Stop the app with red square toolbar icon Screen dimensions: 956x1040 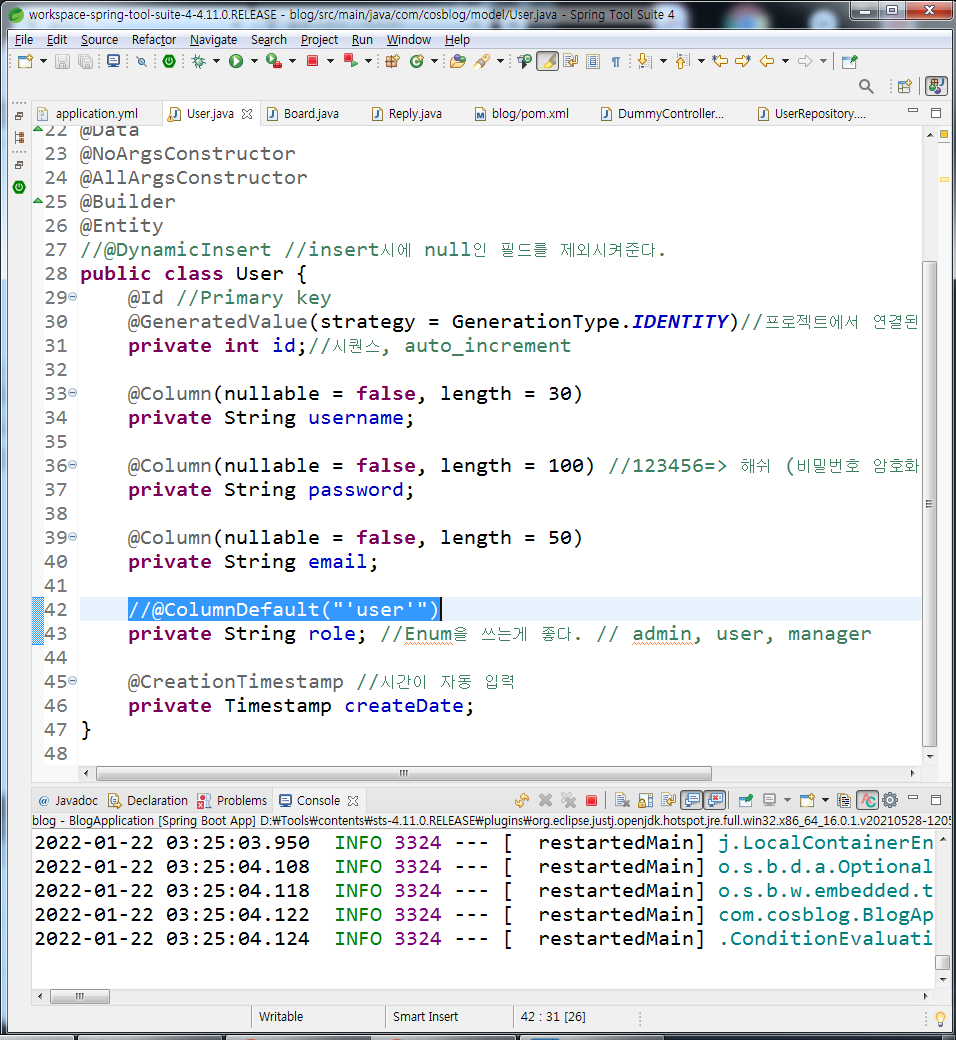coord(312,61)
